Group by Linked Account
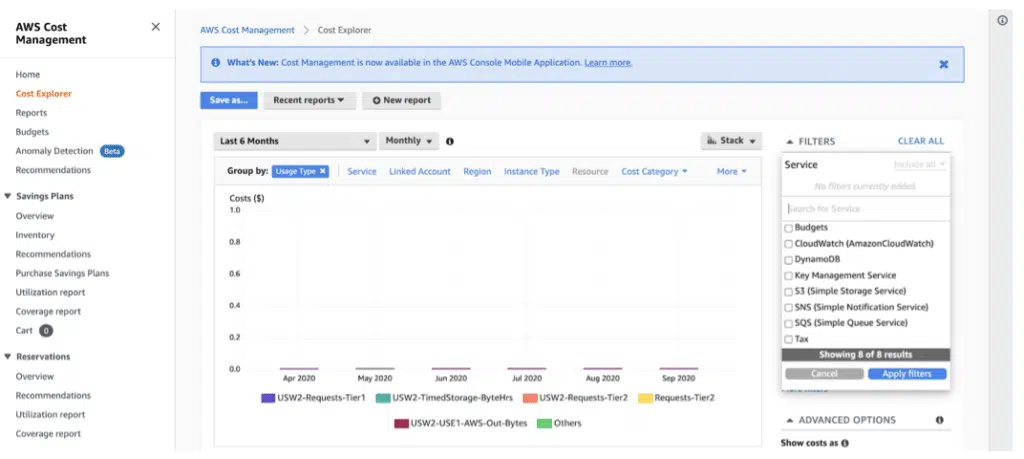Screen dimensions: 1024x459 click(x=420, y=171)
